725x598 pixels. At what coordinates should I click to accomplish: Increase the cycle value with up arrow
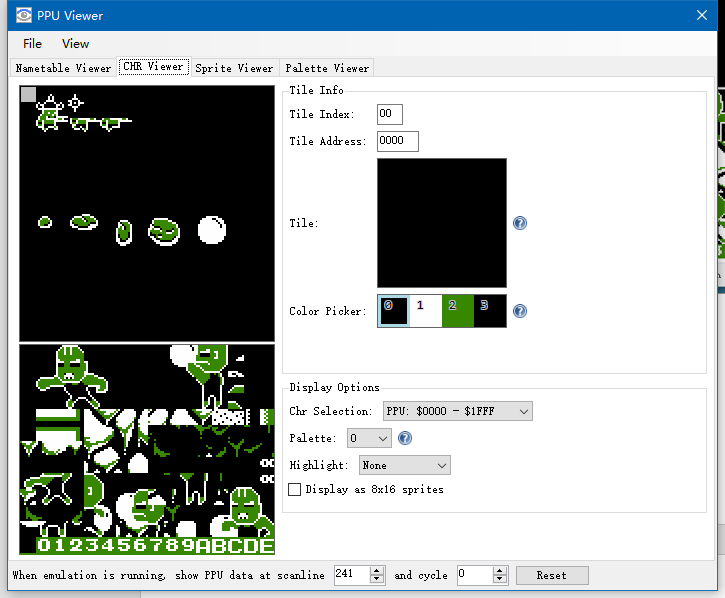click(499, 571)
